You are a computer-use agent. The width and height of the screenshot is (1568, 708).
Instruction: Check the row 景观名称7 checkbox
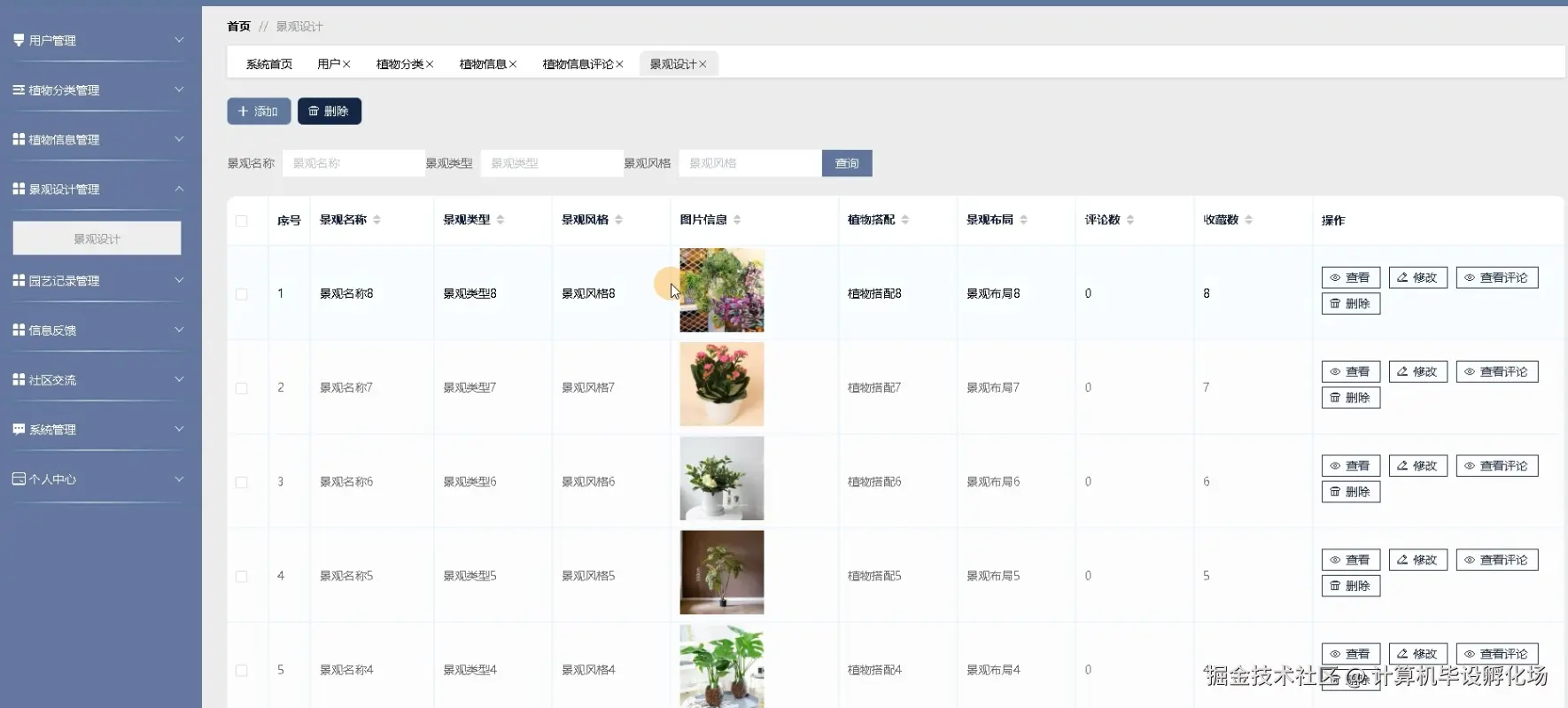coord(242,388)
